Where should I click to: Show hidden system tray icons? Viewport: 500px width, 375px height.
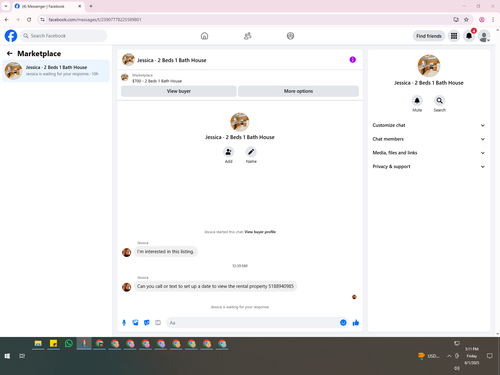(x=449, y=356)
